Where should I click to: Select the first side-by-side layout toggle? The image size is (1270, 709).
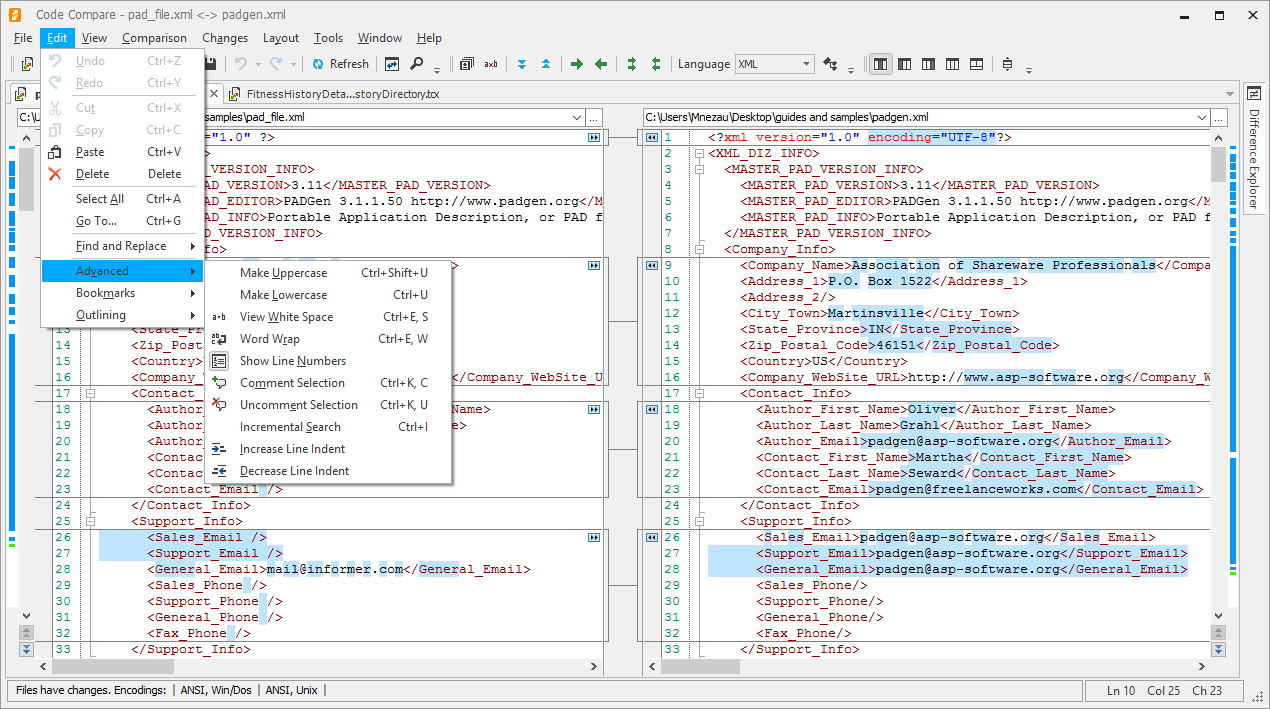[x=881, y=64]
